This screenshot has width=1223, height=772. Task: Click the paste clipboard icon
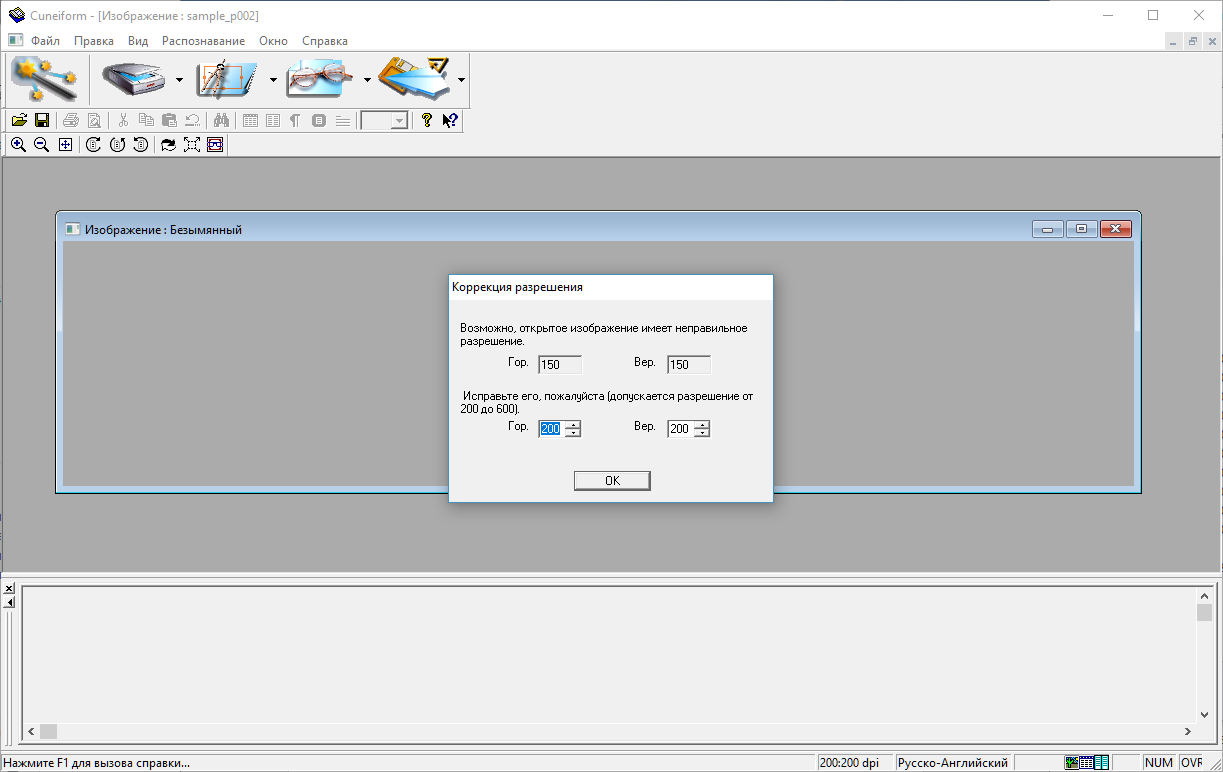click(x=169, y=120)
